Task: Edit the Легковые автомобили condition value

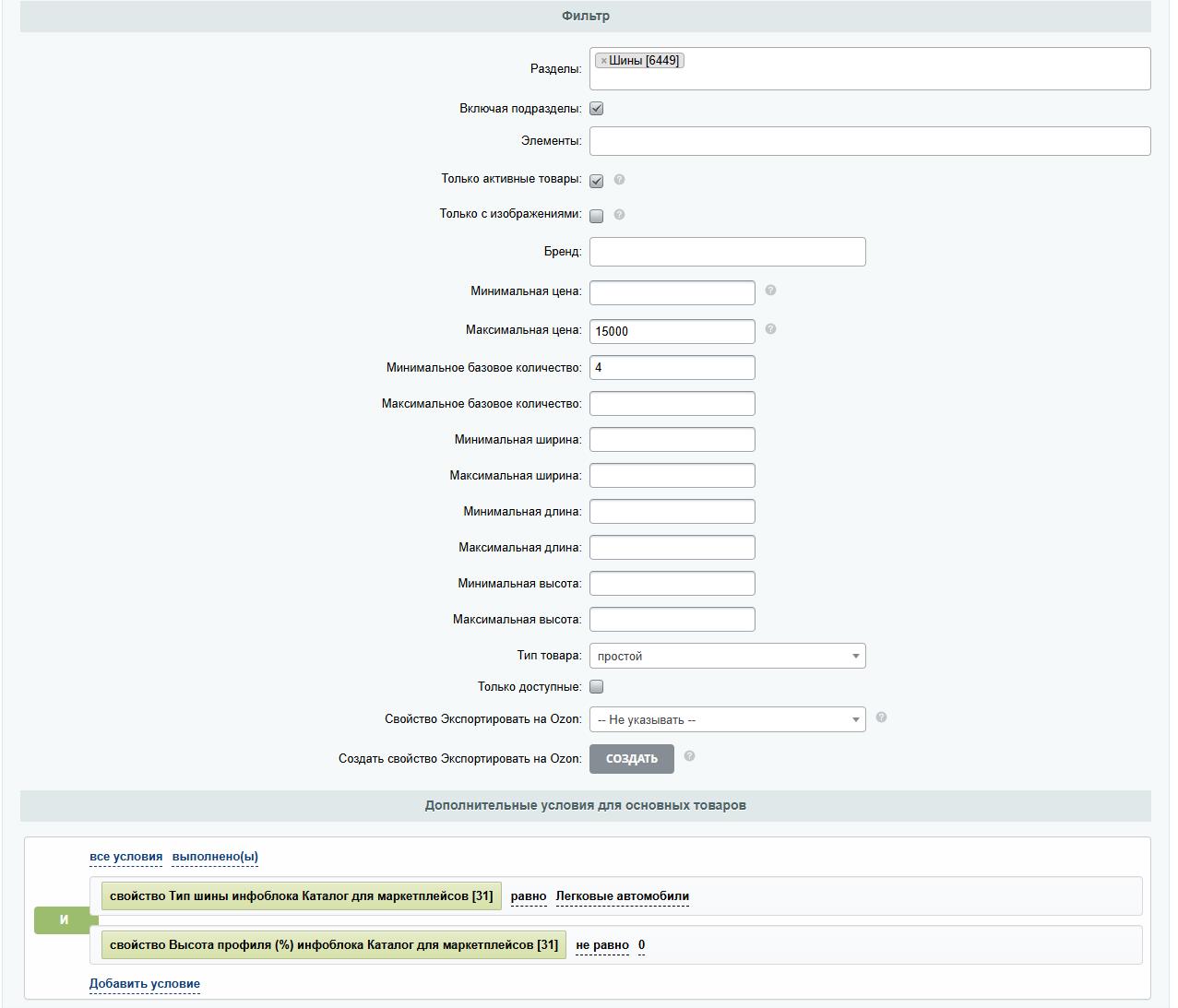Action: (x=623, y=896)
